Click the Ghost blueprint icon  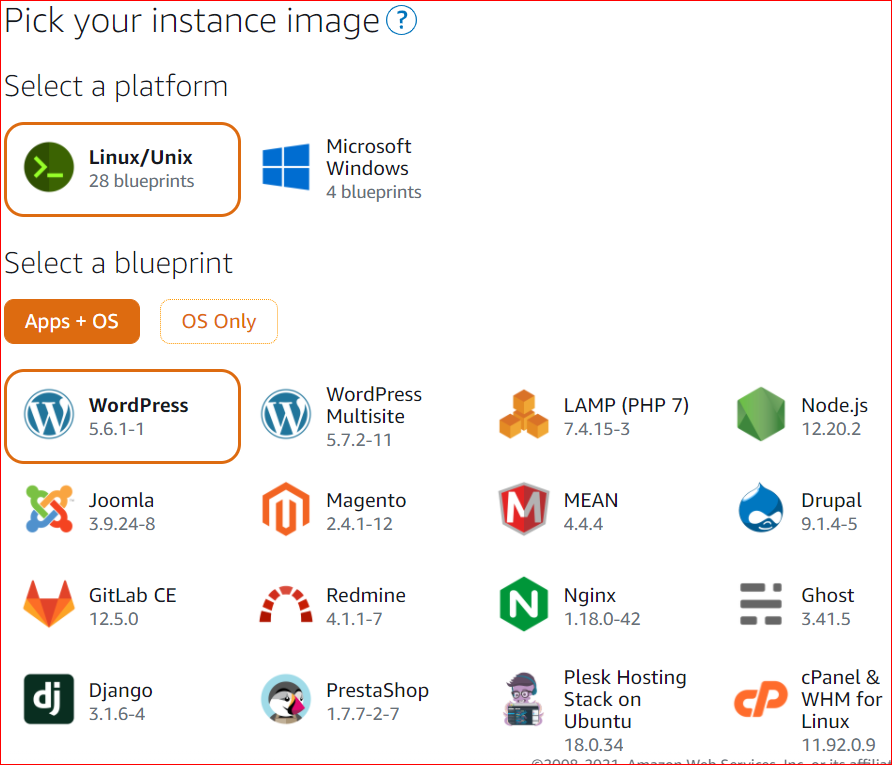761,604
